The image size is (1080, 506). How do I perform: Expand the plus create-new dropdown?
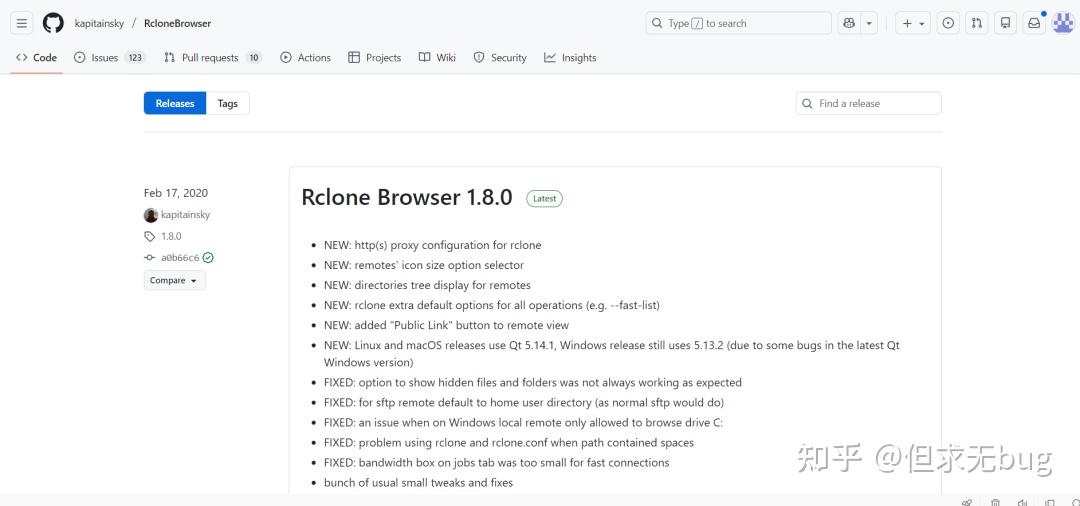[913, 23]
